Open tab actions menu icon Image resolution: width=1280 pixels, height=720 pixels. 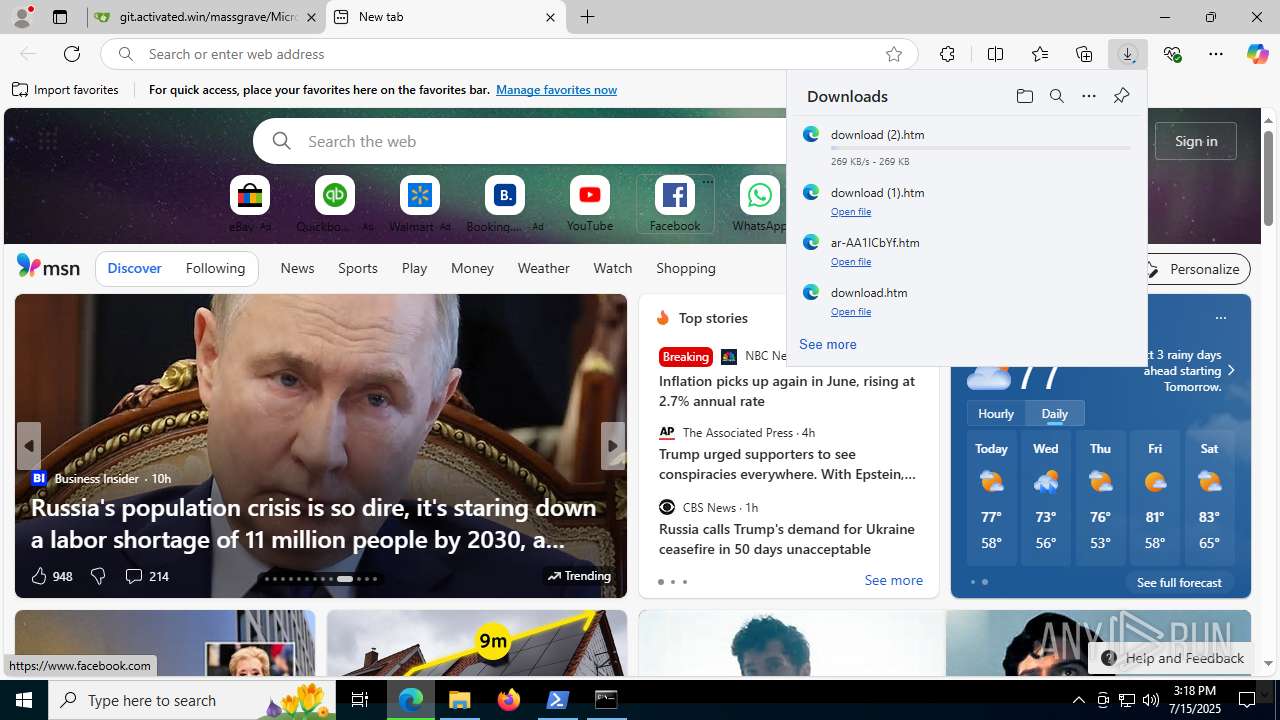pos(60,17)
